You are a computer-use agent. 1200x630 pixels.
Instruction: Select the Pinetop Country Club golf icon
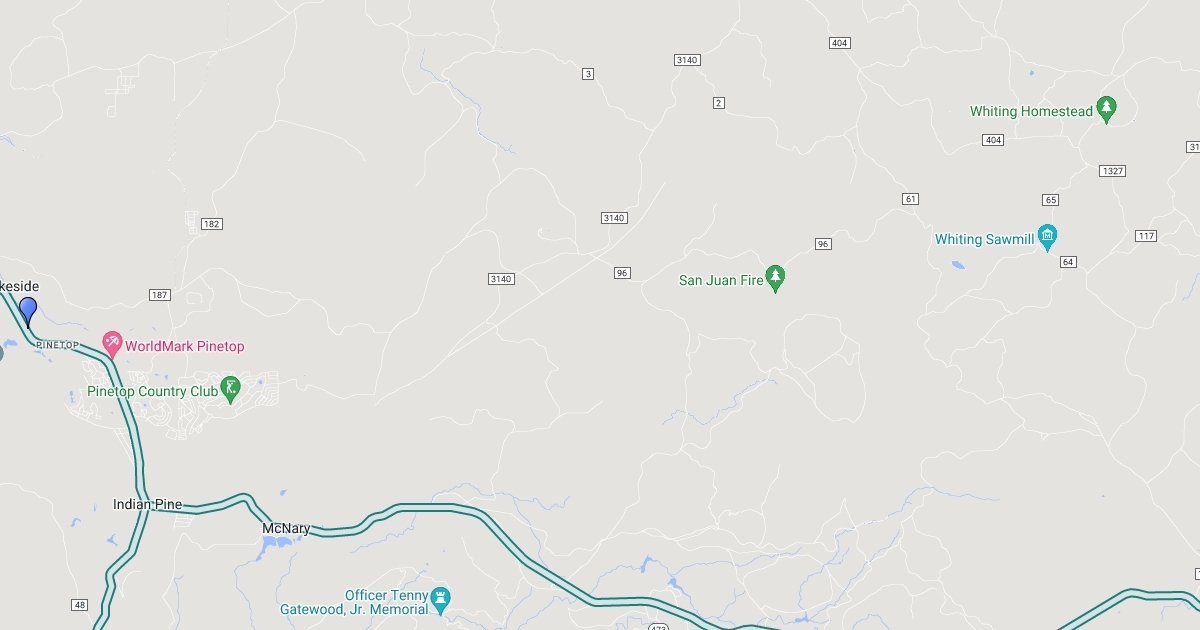pyautogui.click(x=231, y=391)
